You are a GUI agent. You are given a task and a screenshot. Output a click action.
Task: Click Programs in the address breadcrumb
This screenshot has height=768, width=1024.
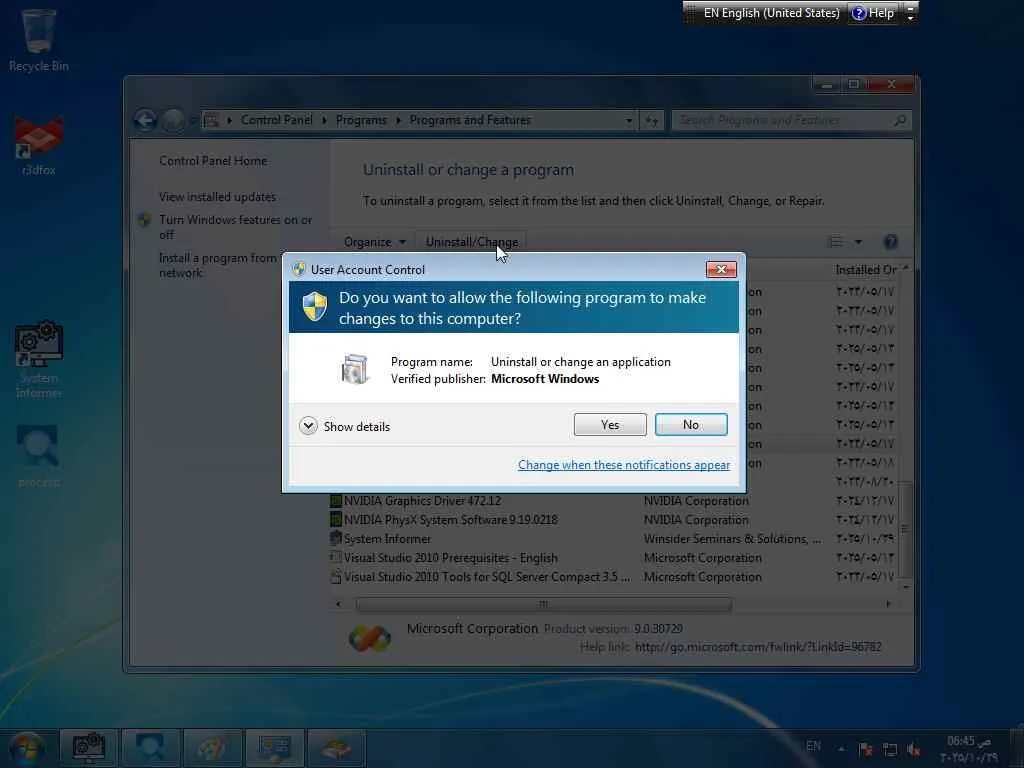(x=361, y=120)
